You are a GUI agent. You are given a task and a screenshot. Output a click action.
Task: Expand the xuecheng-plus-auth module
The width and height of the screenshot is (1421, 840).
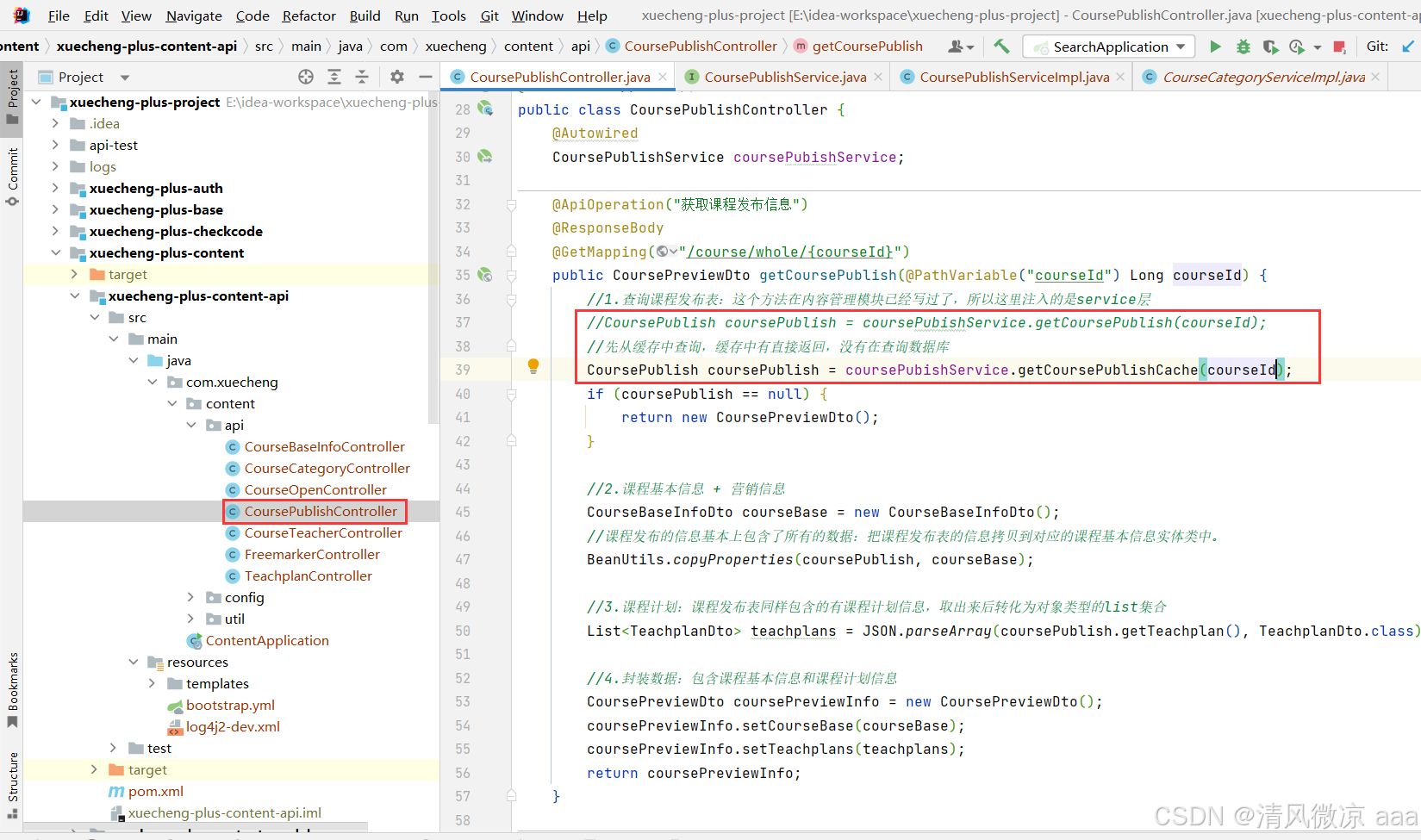click(56, 188)
